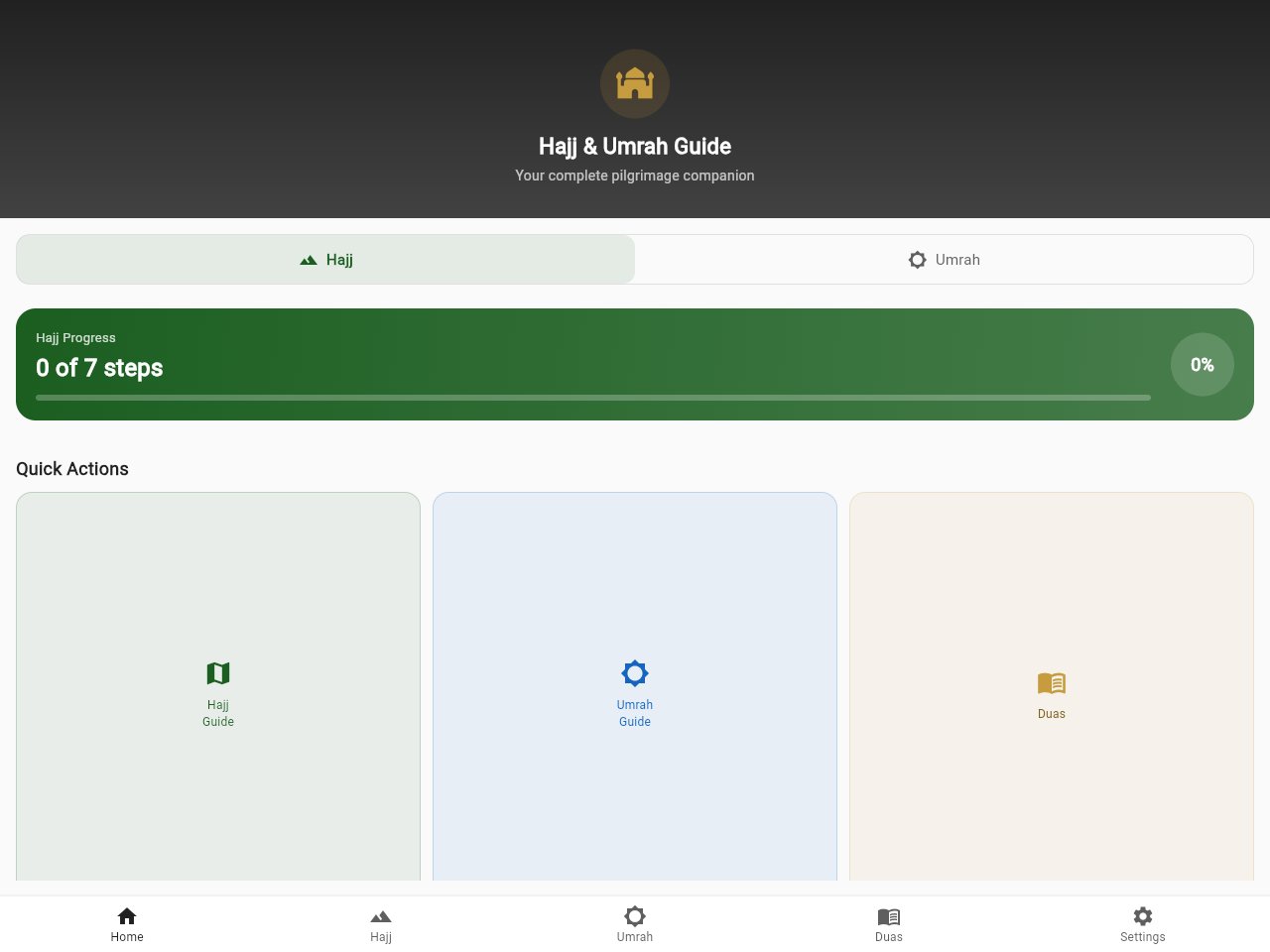Open the Umrah Guide quick action card

tap(635, 686)
